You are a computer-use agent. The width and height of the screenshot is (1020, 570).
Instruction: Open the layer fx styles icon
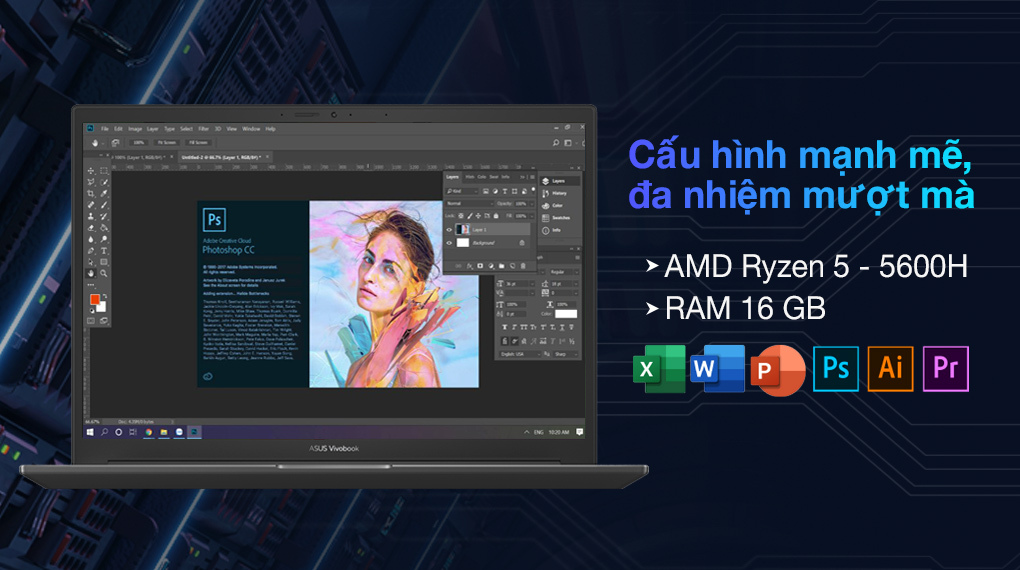coord(469,266)
